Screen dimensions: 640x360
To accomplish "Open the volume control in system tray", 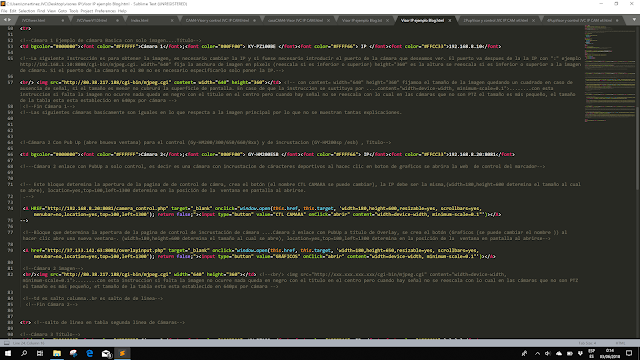I will pos(548,353).
